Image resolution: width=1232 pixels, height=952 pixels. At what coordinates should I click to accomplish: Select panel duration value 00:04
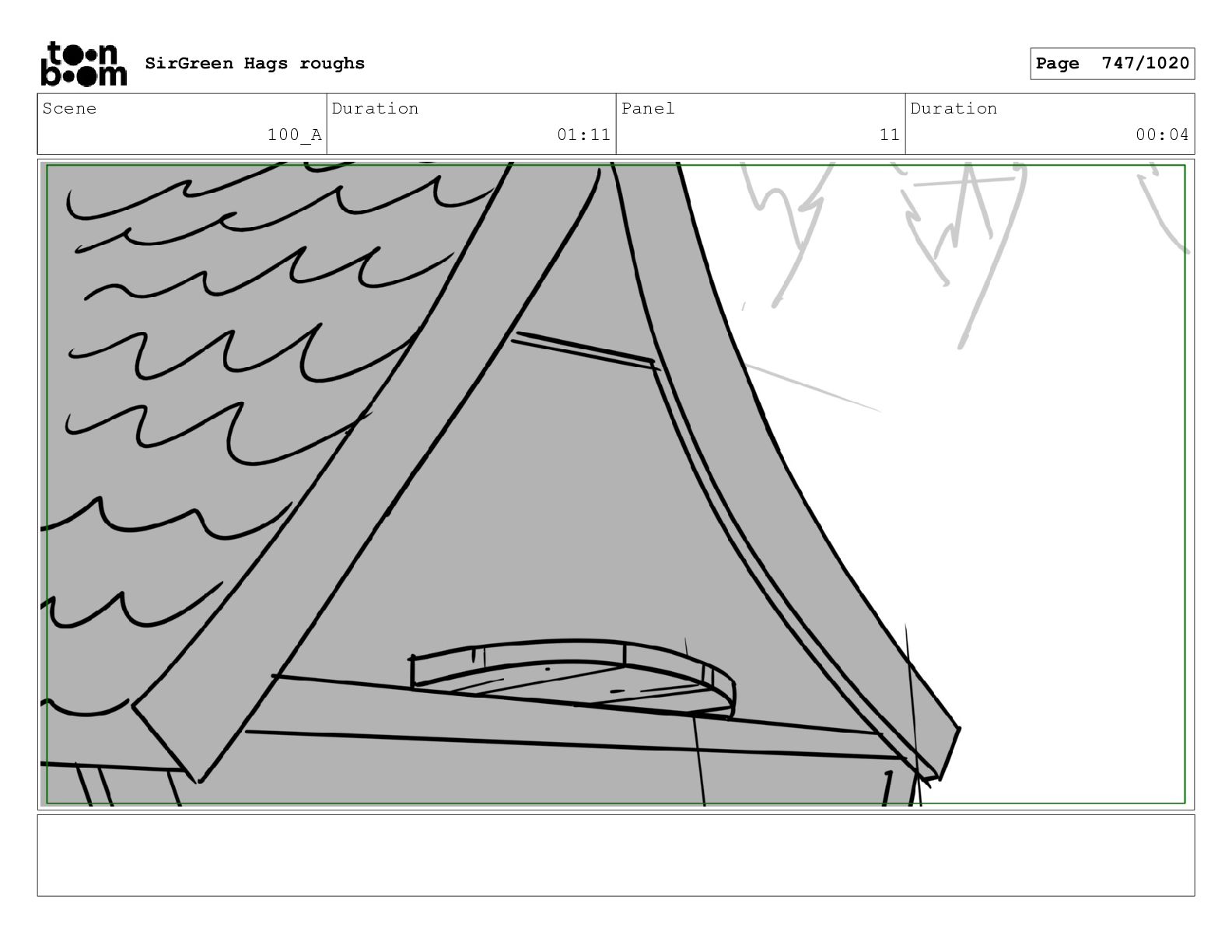click(x=1162, y=135)
